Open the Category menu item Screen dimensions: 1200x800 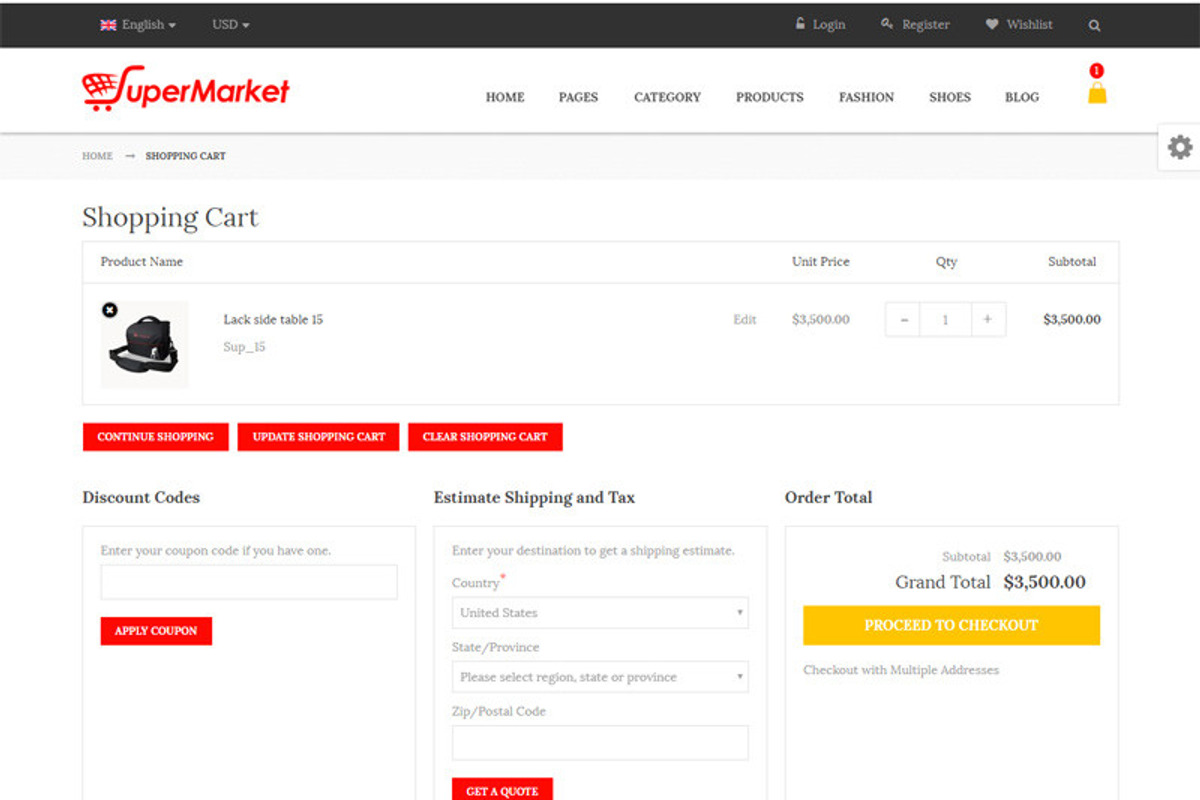click(x=667, y=97)
